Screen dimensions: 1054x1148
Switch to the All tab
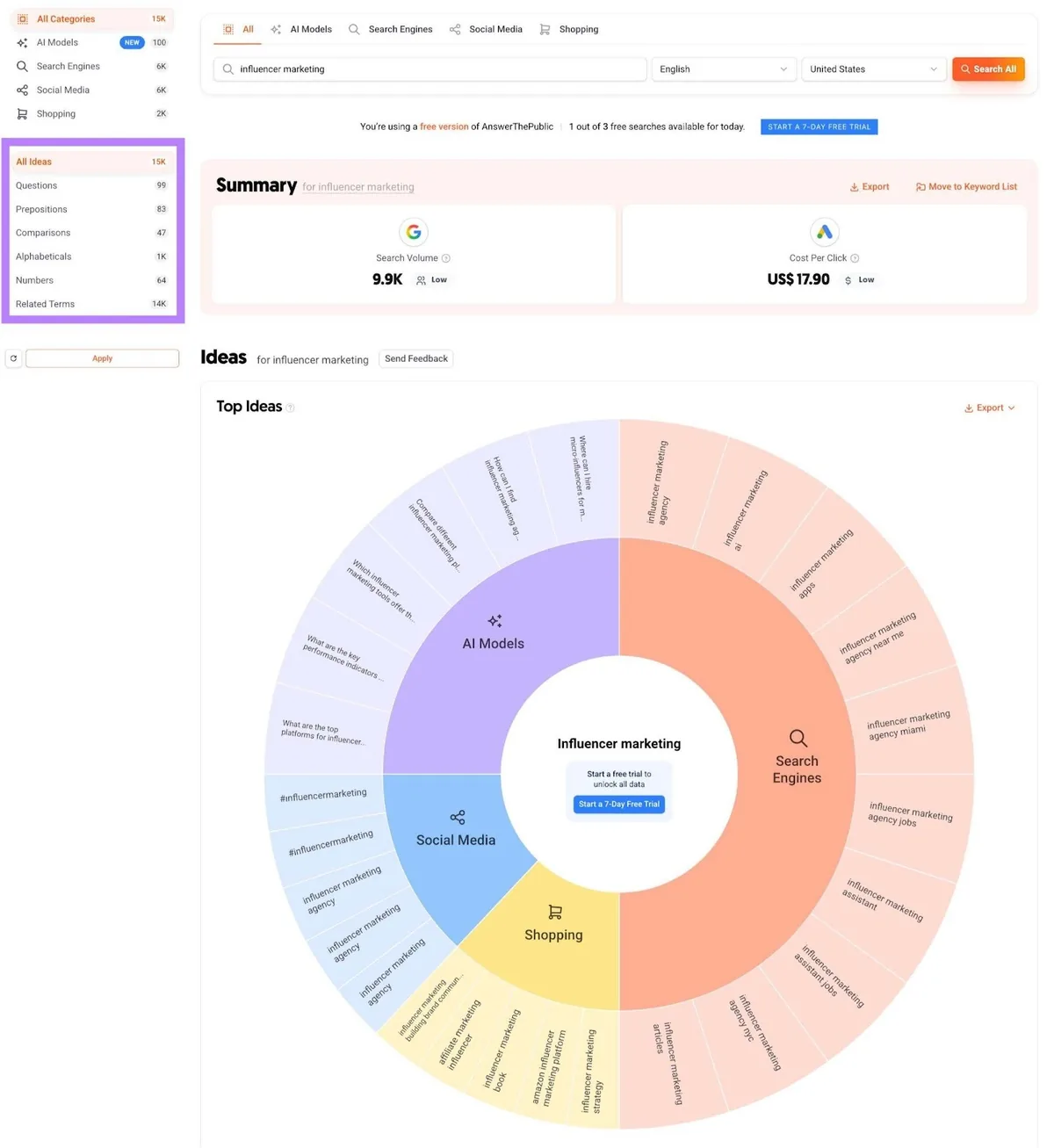tap(238, 29)
